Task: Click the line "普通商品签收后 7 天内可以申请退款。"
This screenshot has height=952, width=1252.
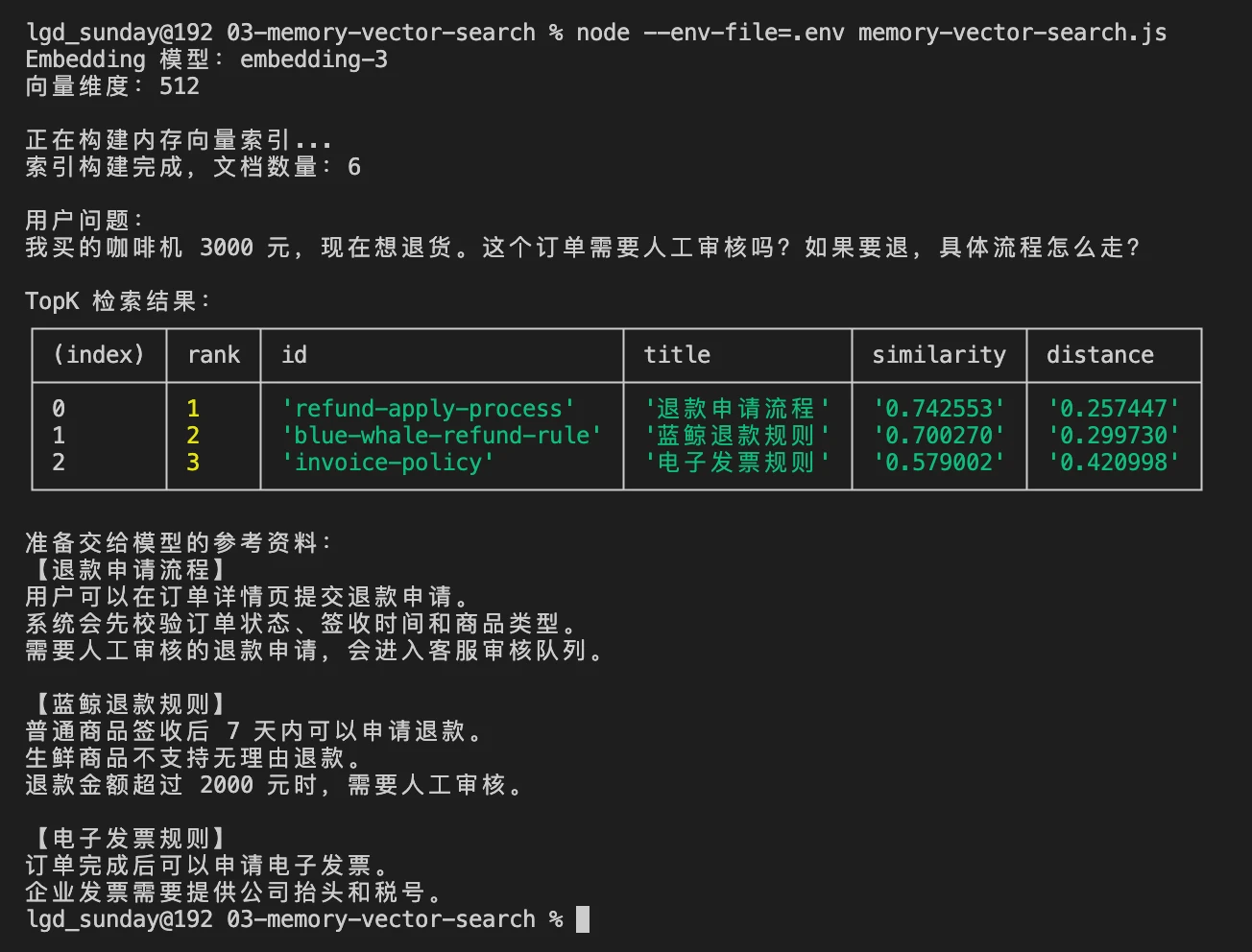Action: 253,731
